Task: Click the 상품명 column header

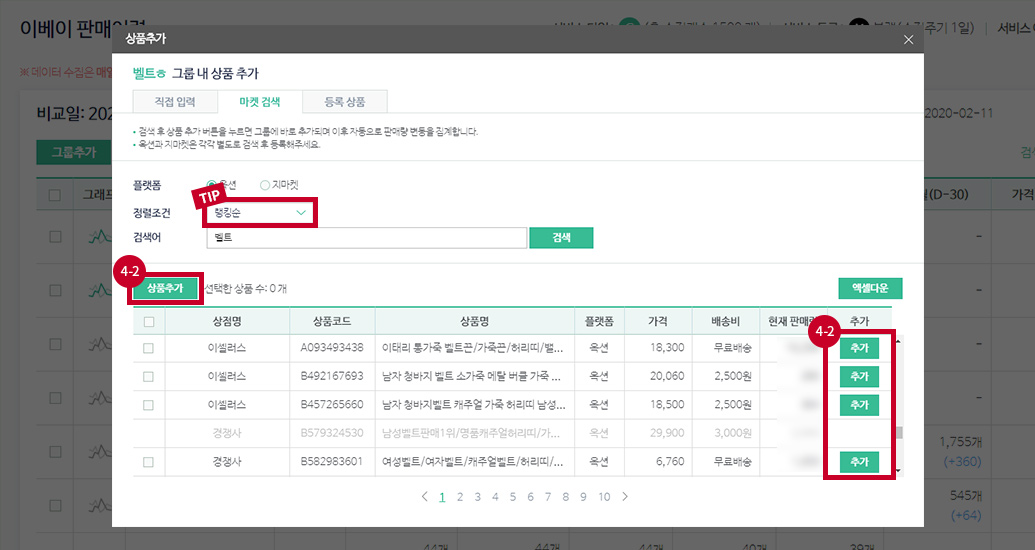Action: [x=475, y=322]
